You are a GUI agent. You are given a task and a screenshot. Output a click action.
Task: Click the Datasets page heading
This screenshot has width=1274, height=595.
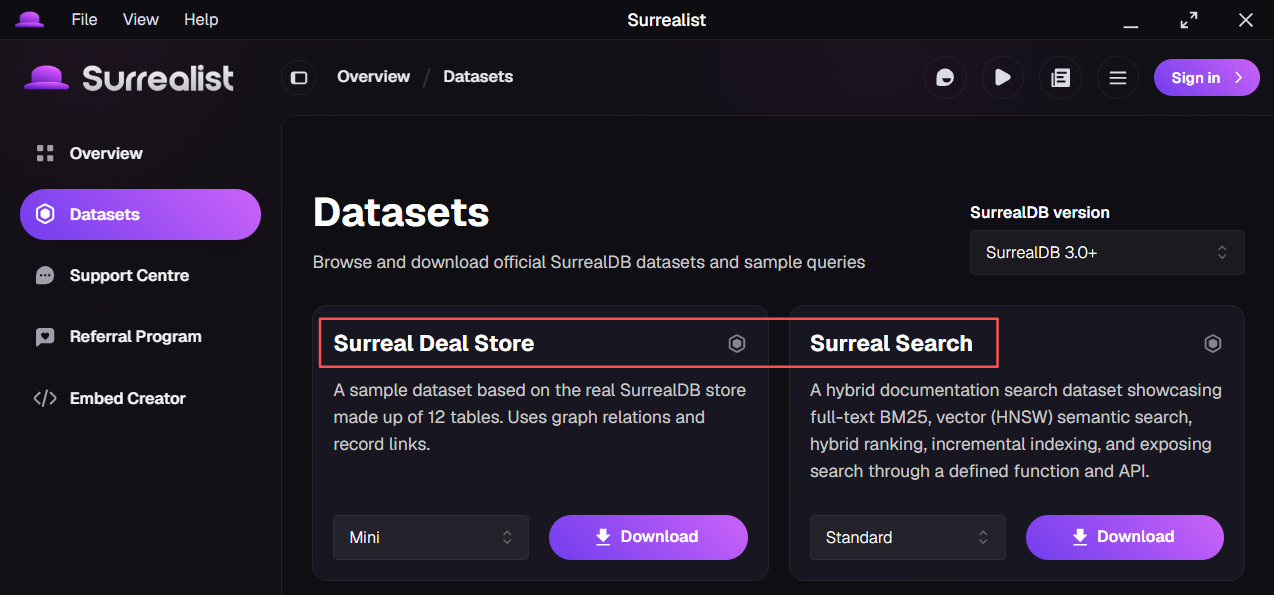[401, 212]
